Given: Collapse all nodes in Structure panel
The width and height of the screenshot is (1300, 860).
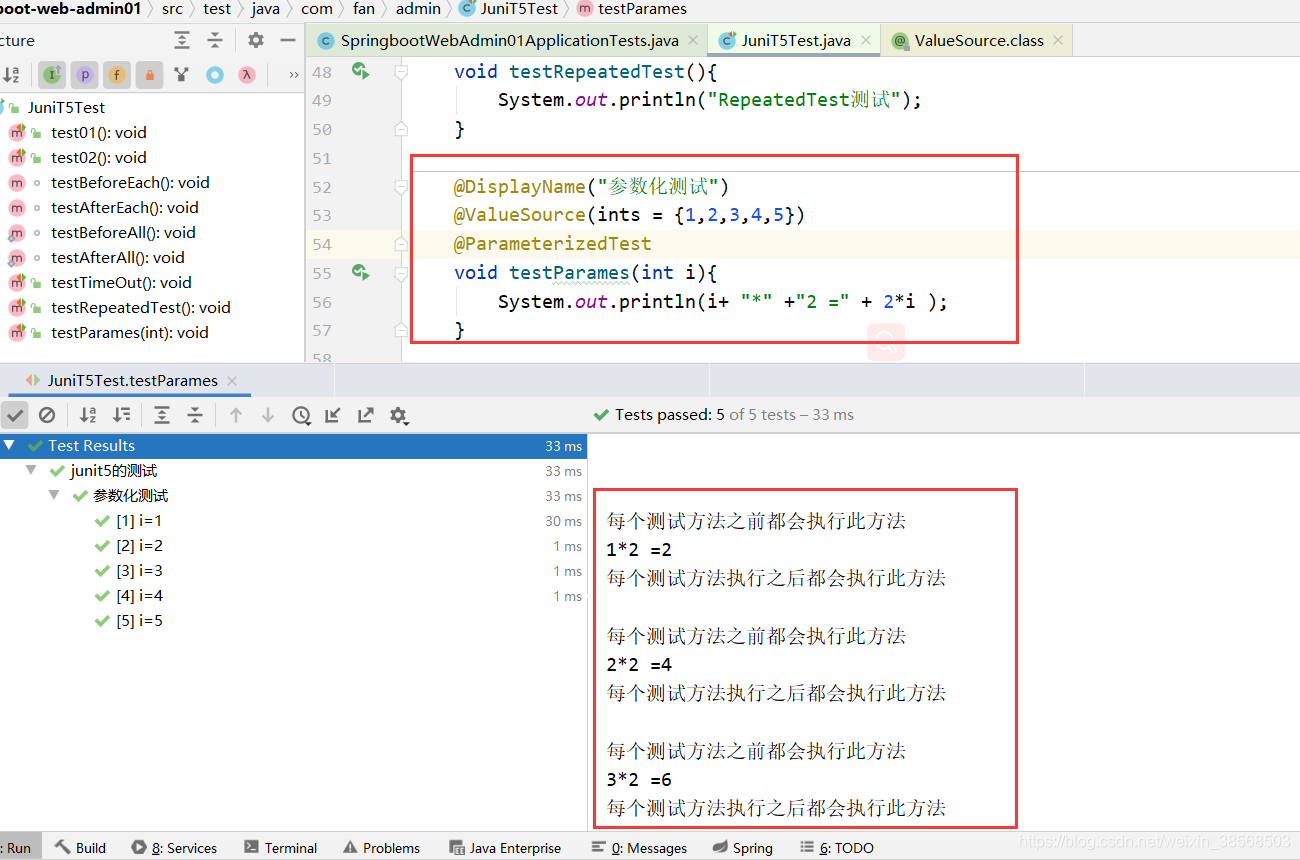Looking at the screenshot, I should (x=215, y=40).
